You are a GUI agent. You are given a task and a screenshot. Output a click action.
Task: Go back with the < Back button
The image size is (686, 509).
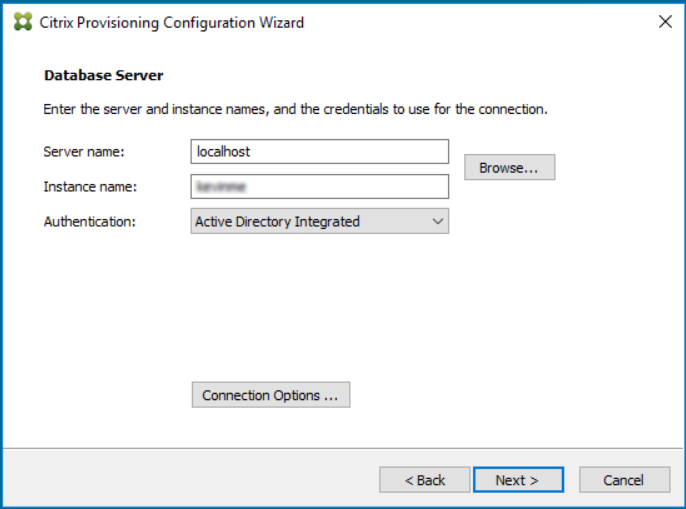point(425,480)
